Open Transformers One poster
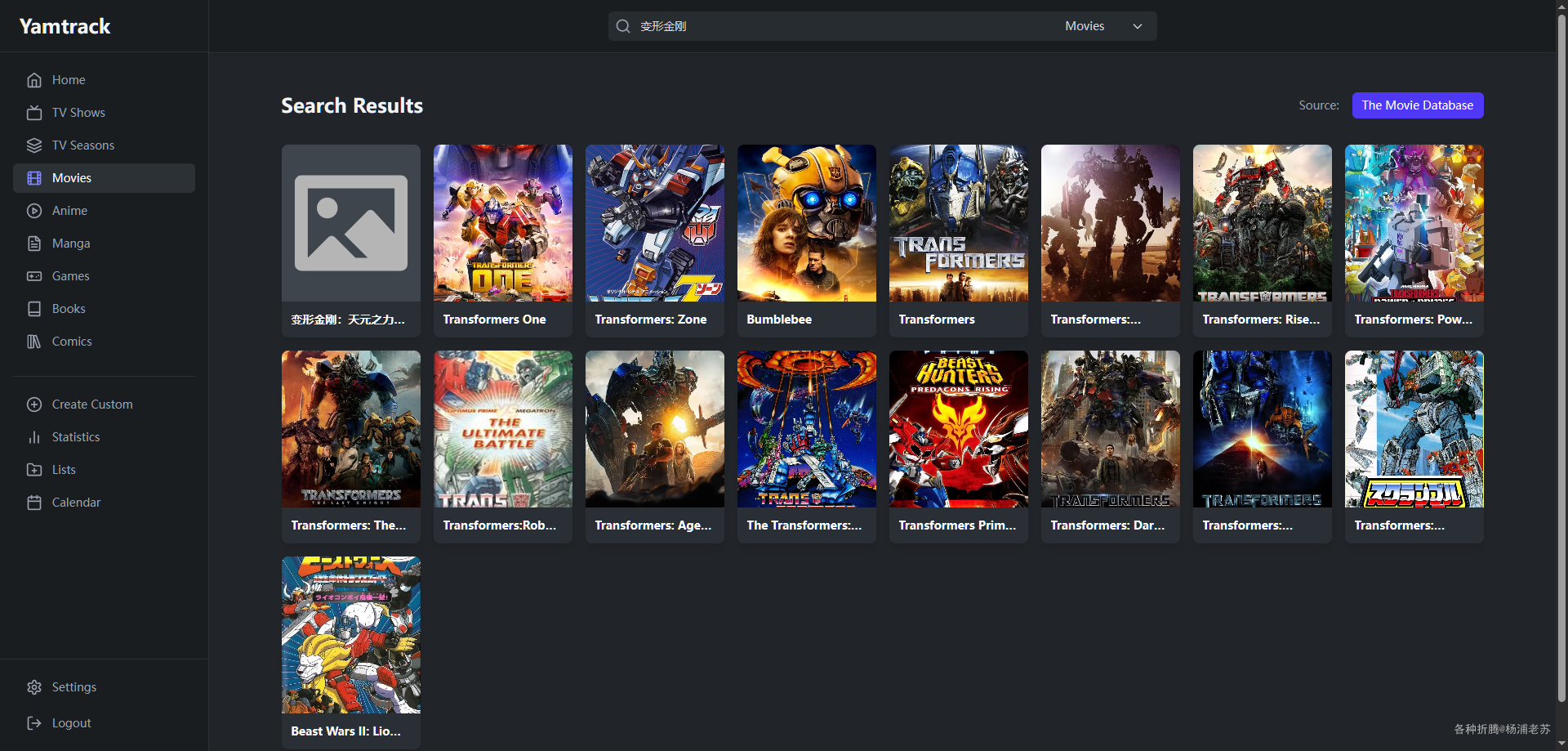This screenshot has height=751, width=1568. pyautogui.click(x=503, y=223)
